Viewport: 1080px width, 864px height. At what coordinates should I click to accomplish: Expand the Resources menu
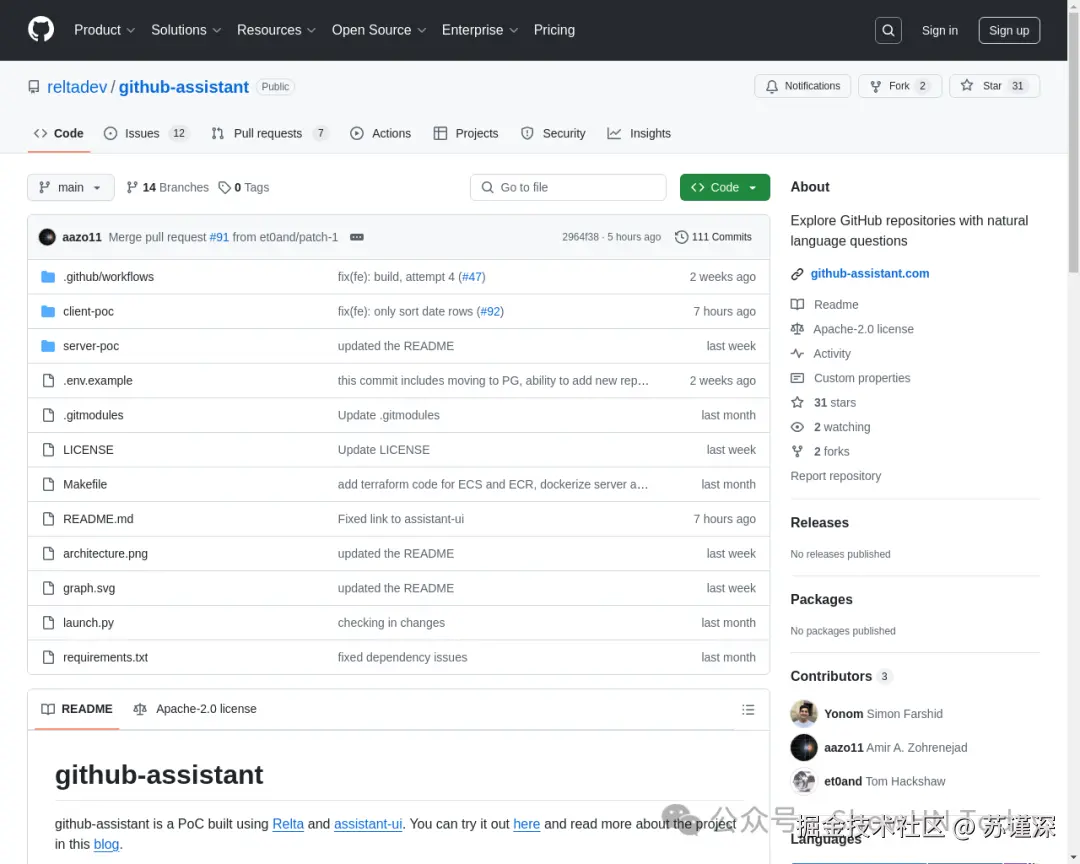coord(276,30)
